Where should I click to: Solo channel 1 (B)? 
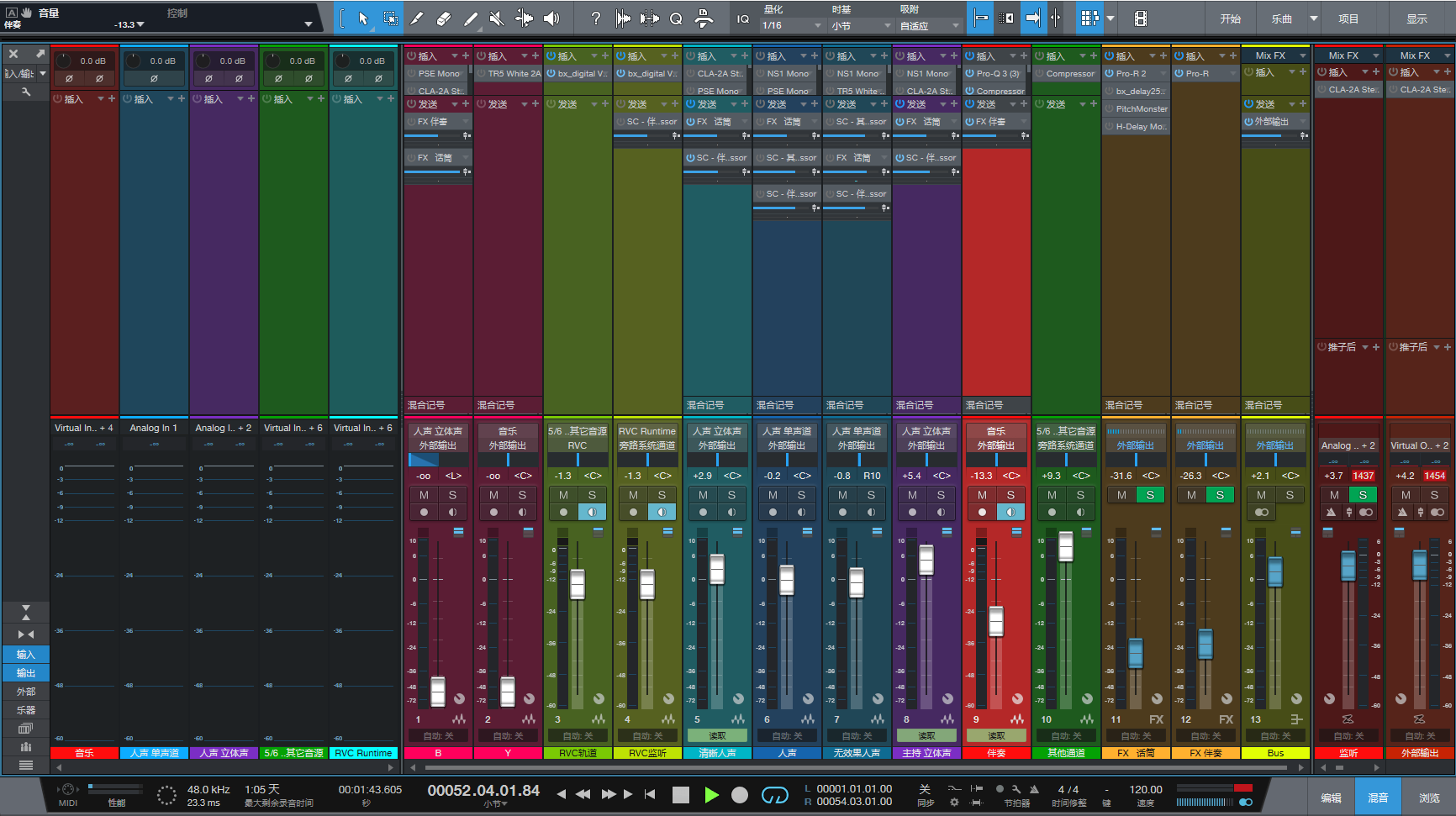point(452,495)
